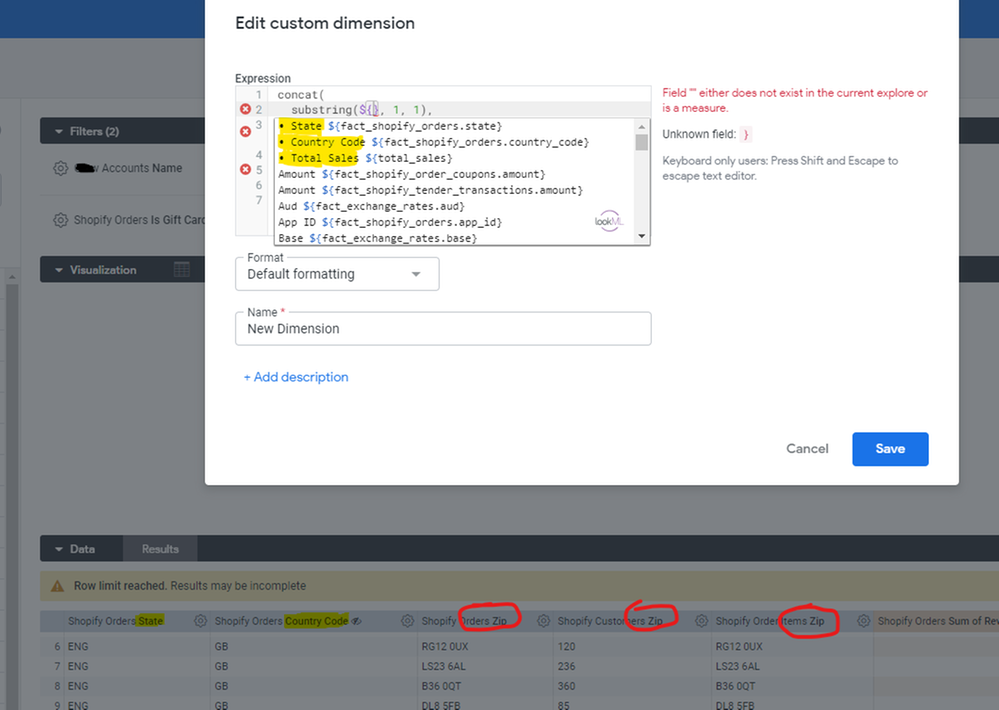The width and height of the screenshot is (999, 710).
Task: Cancel the Edit custom dimension dialog
Action: coord(807,449)
